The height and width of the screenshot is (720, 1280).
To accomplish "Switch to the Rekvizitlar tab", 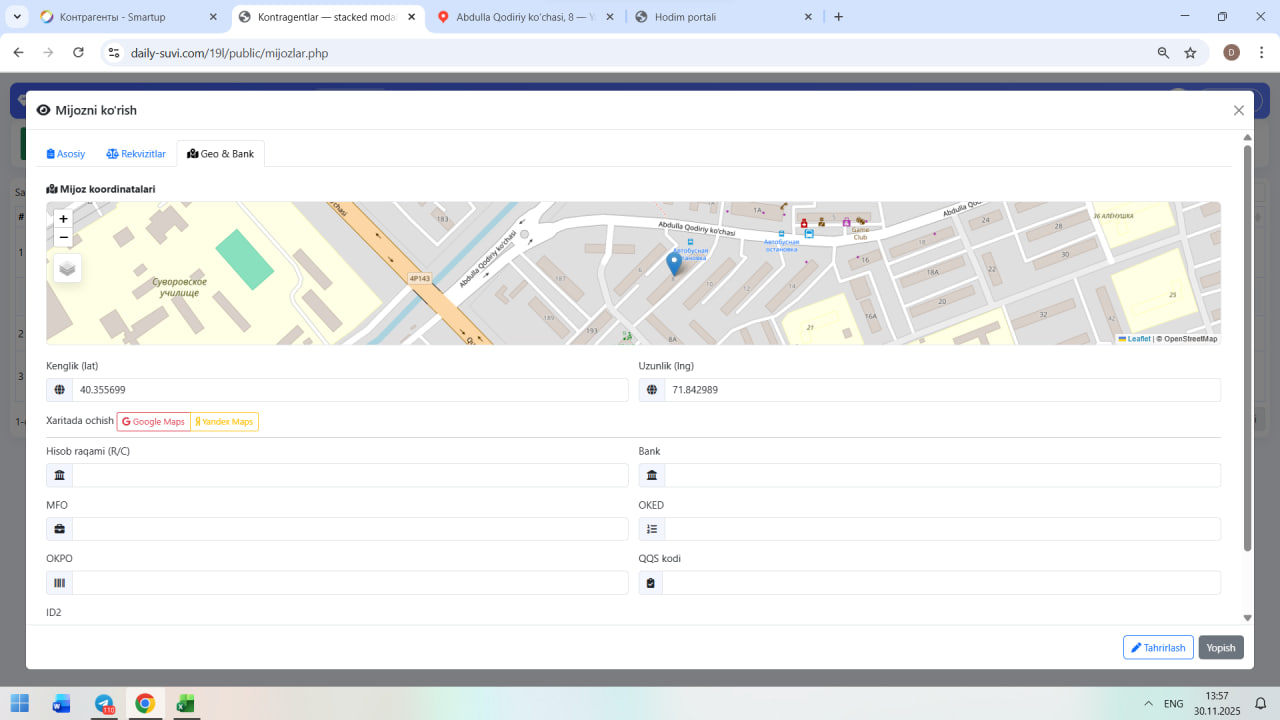I will [x=136, y=154].
